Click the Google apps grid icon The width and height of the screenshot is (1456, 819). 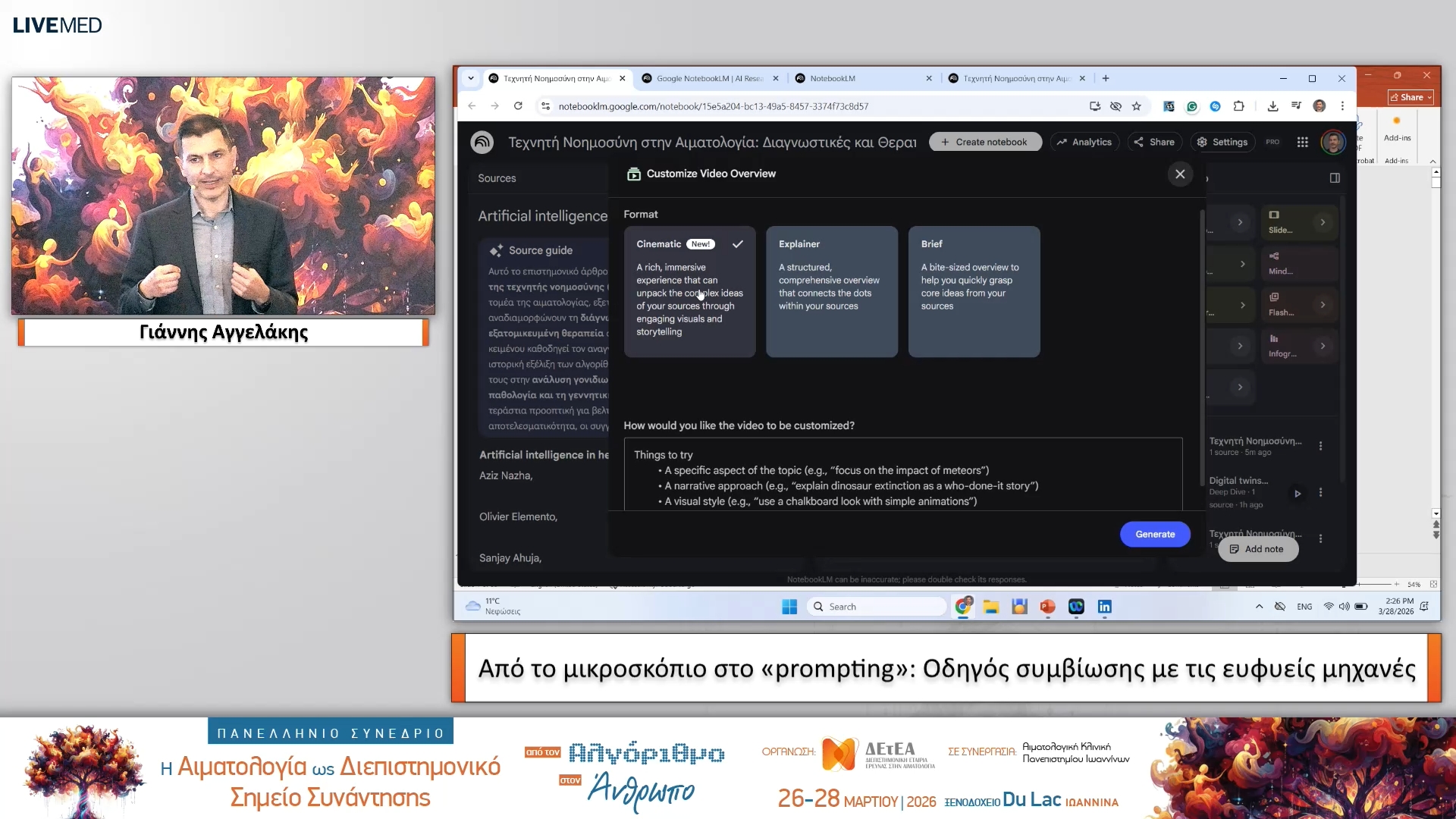[1303, 142]
